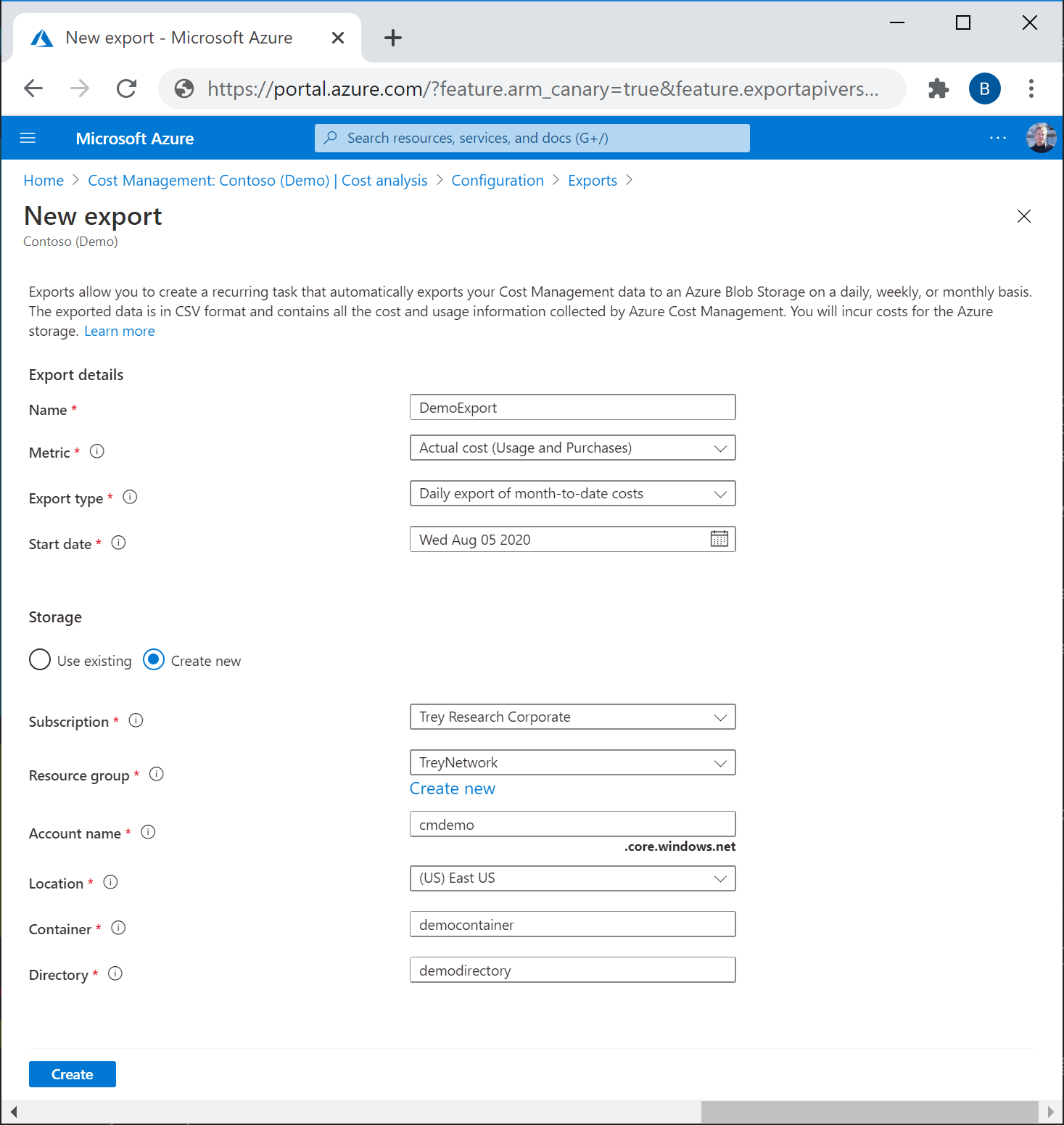1064x1125 pixels.
Task: Open the browser extensions puzzle icon
Action: (939, 88)
